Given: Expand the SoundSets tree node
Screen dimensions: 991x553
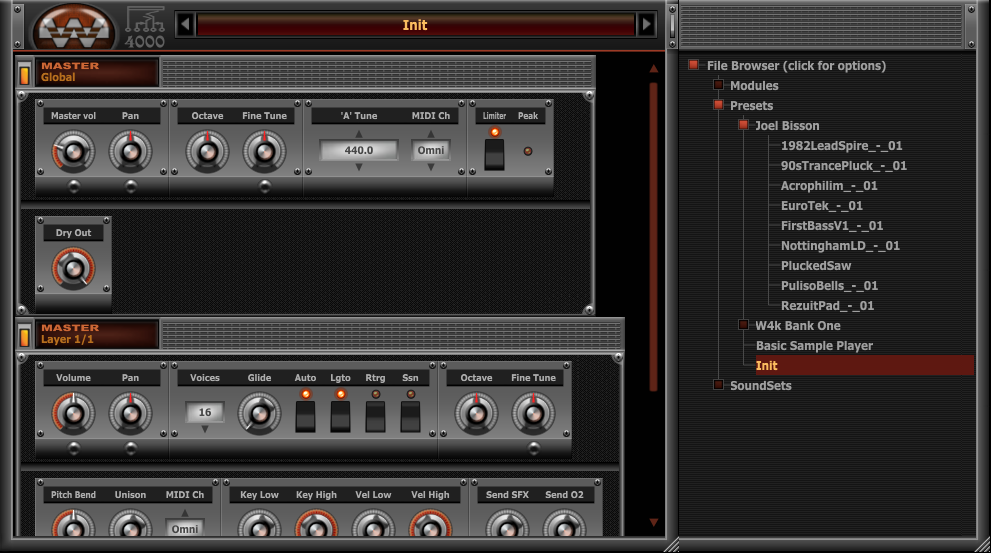Looking at the screenshot, I should tap(718, 385).
